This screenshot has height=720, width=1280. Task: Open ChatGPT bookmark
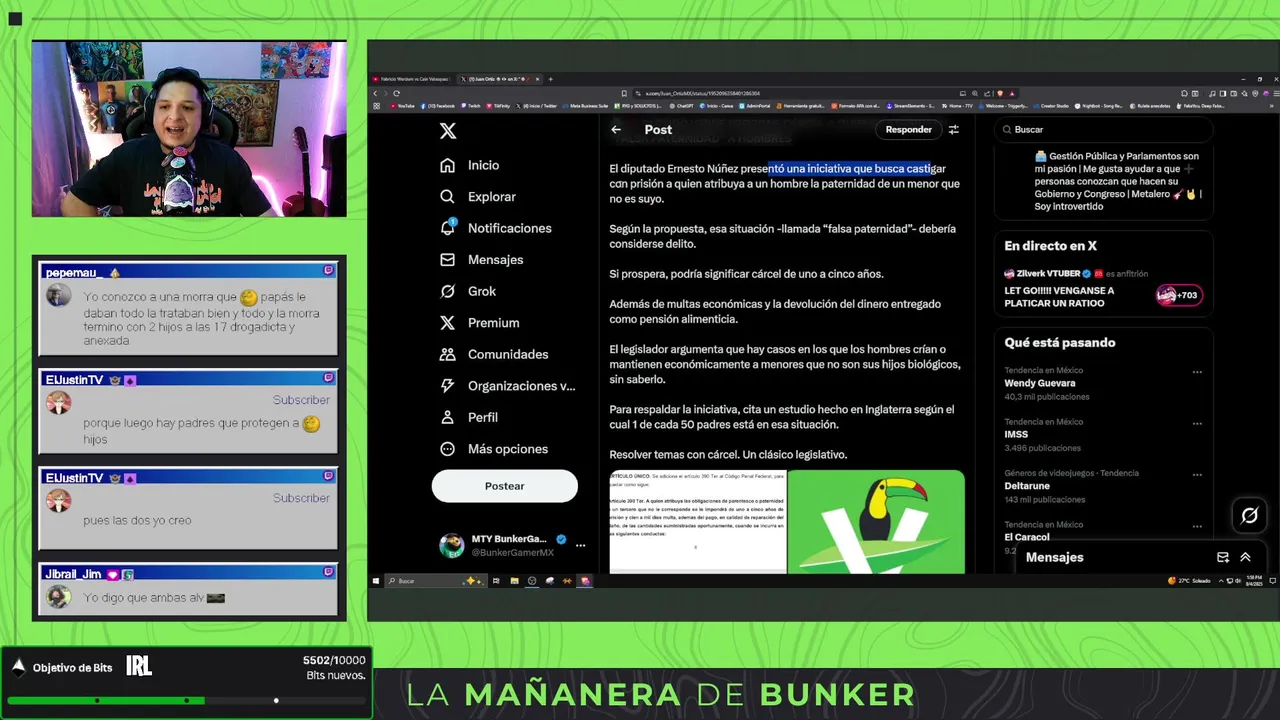coord(682,105)
